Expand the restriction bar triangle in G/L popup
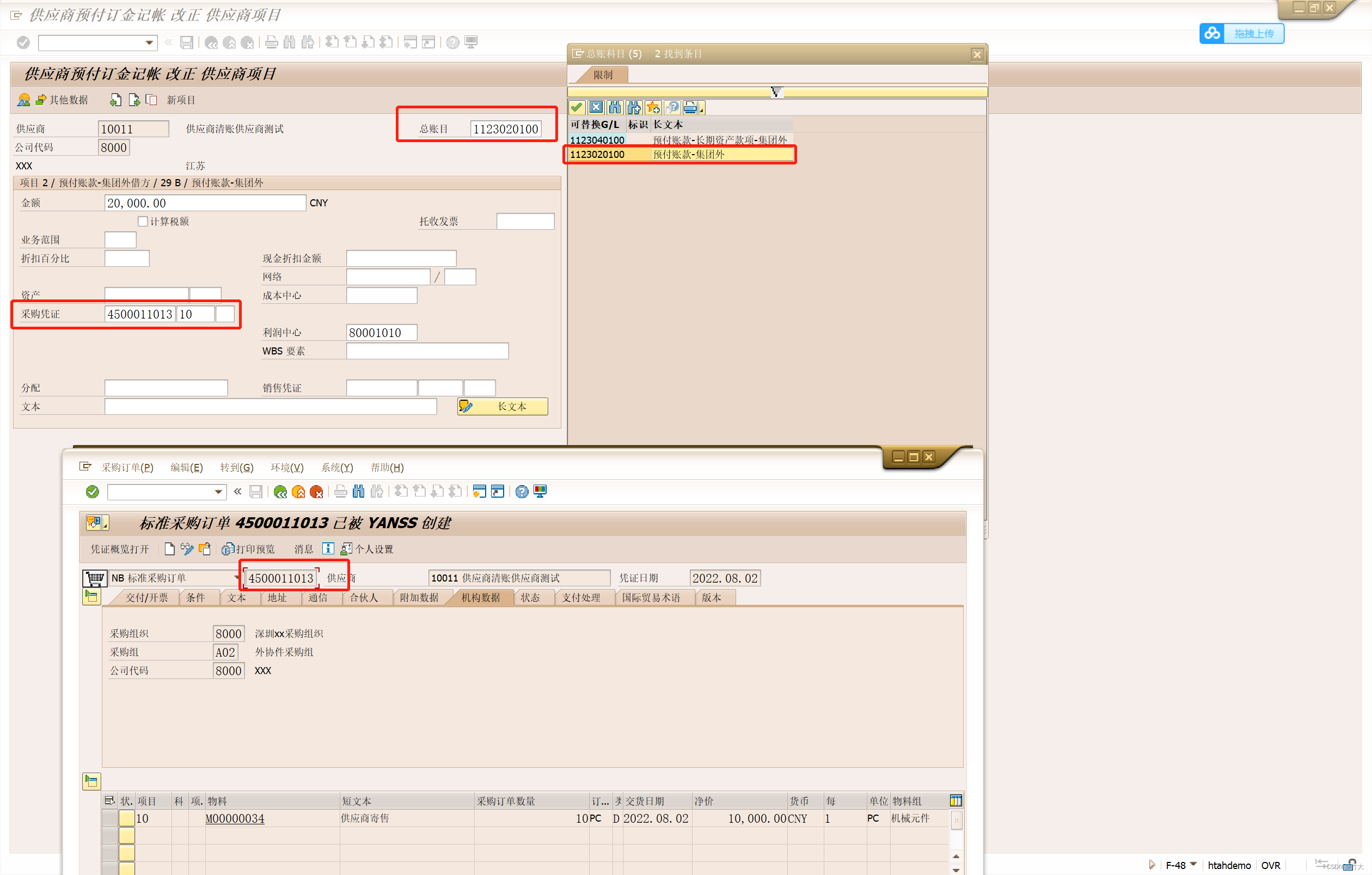 pos(776,91)
